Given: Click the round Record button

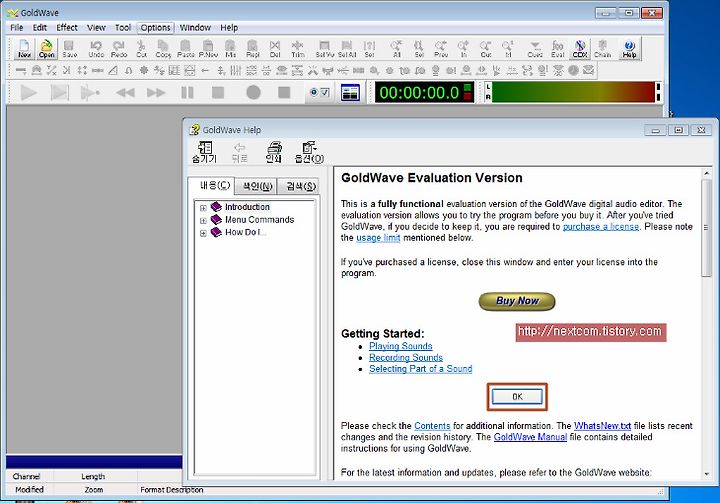Looking at the screenshot, I should click(x=253, y=92).
